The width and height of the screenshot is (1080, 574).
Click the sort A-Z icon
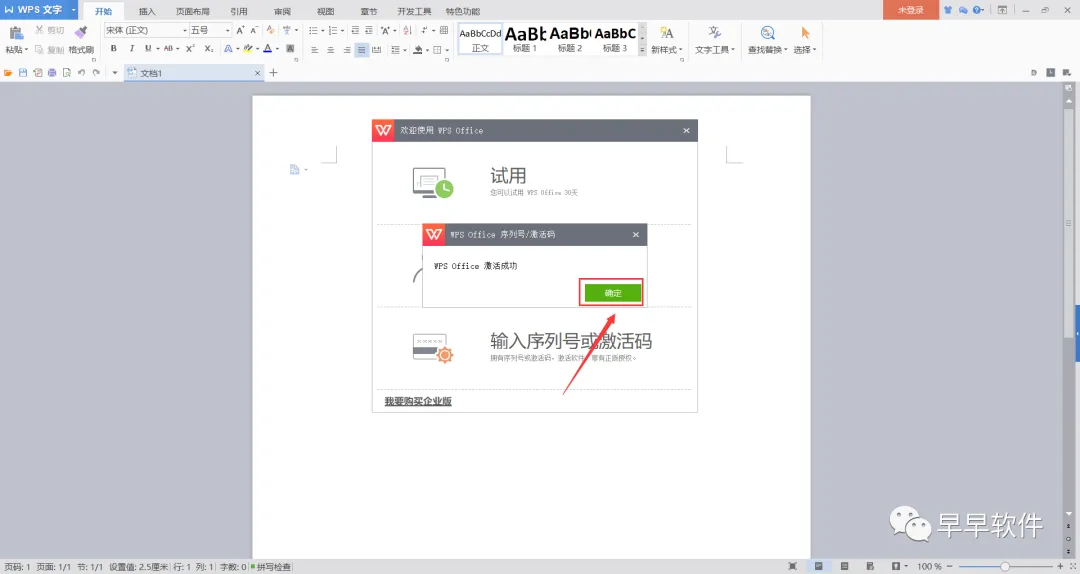coord(407,30)
